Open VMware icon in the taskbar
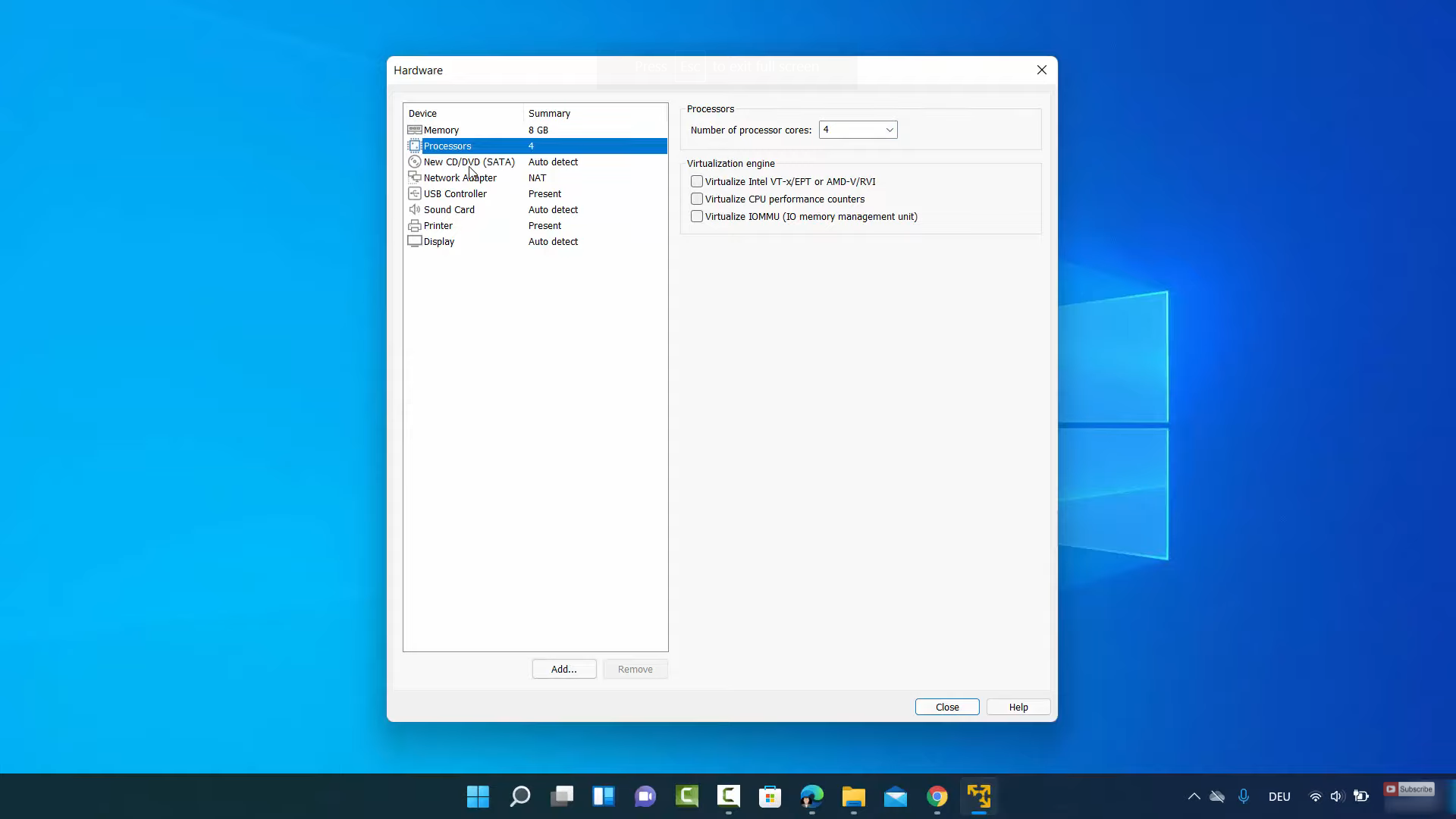 [978, 796]
